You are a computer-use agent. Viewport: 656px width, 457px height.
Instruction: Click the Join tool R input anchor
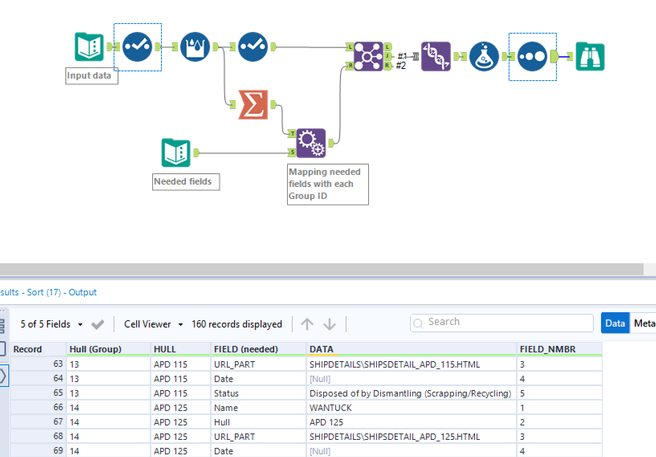click(349, 65)
